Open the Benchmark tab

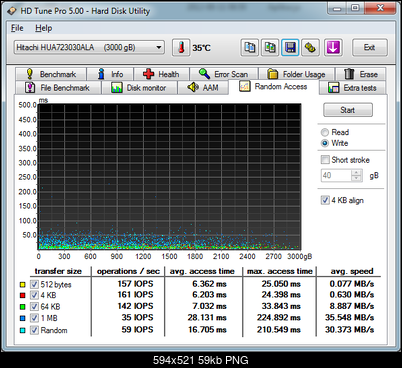[x=51, y=74]
